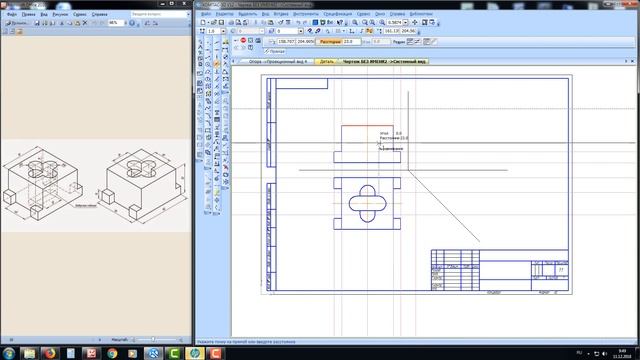The height and width of the screenshot is (360, 640).
Task: Open the Рисунок menu in picture viewer
Action: [x=60, y=14]
